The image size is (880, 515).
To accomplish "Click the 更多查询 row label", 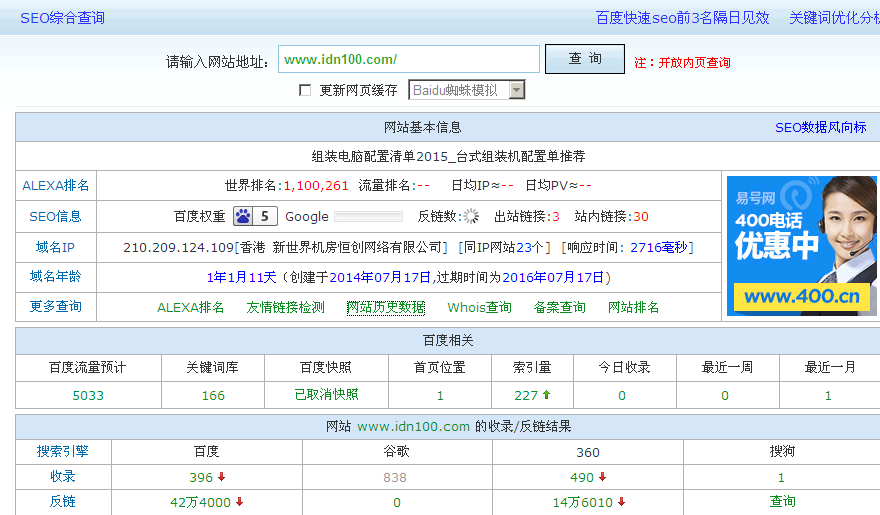I will (x=56, y=306).
